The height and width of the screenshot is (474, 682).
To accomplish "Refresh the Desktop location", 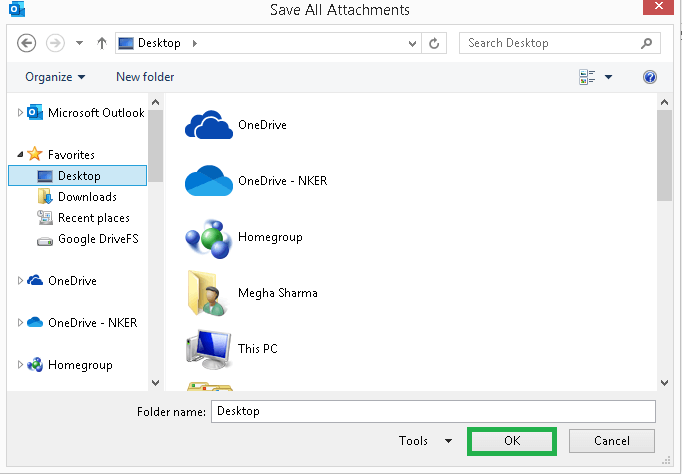I will (x=434, y=43).
